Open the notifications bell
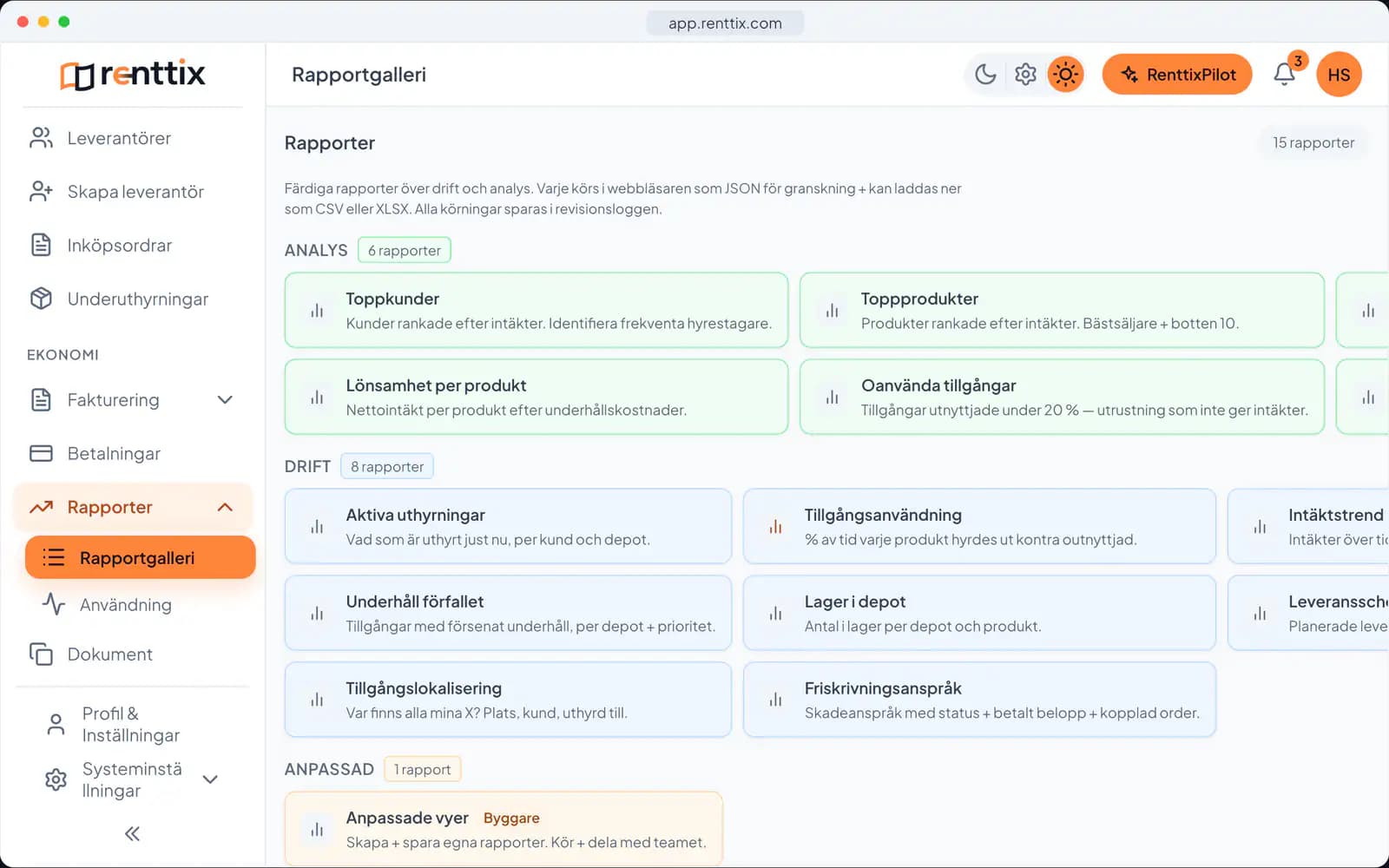 click(1285, 75)
